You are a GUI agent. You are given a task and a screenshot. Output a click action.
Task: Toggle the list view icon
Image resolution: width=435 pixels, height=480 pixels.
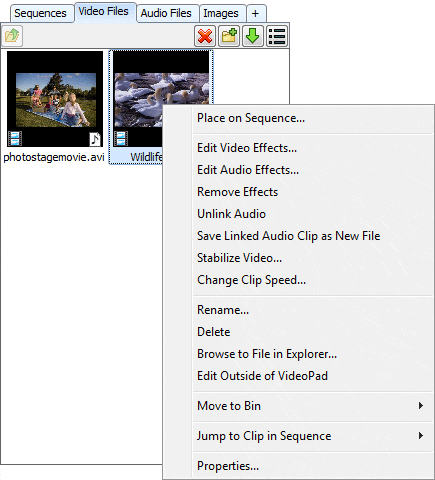point(277,36)
